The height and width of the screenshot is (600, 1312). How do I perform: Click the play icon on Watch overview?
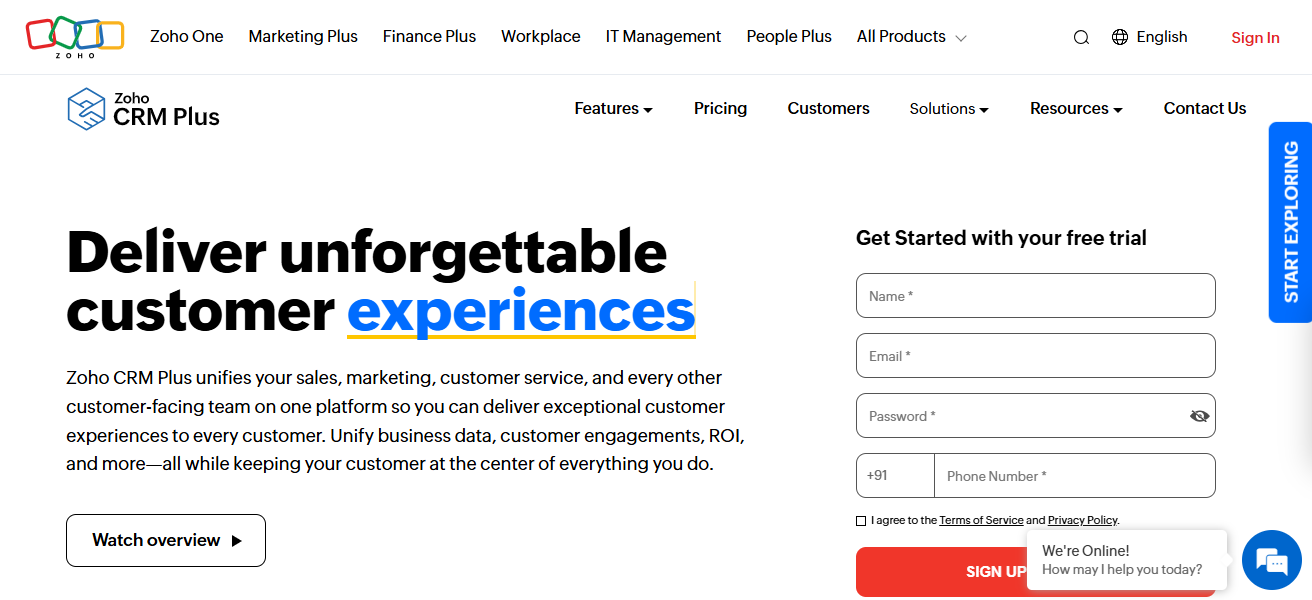point(237,540)
